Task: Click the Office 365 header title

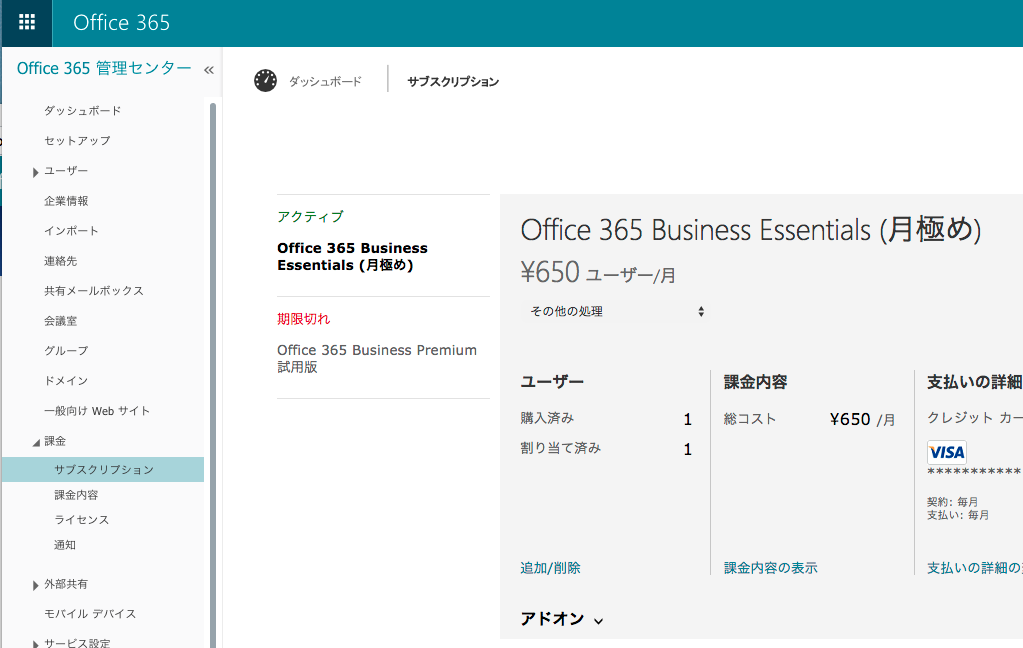Action: click(121, 23)
